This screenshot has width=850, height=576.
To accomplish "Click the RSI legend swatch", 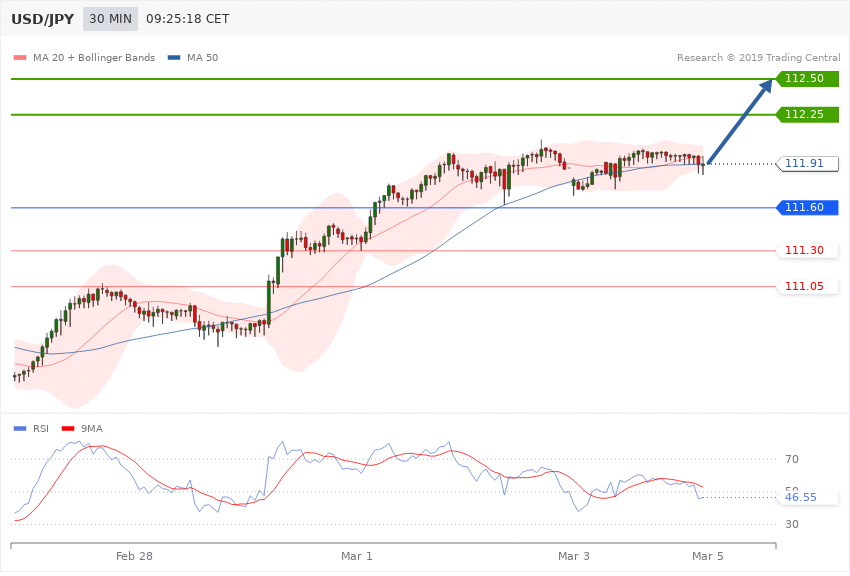I will click(x=20, y=429).
